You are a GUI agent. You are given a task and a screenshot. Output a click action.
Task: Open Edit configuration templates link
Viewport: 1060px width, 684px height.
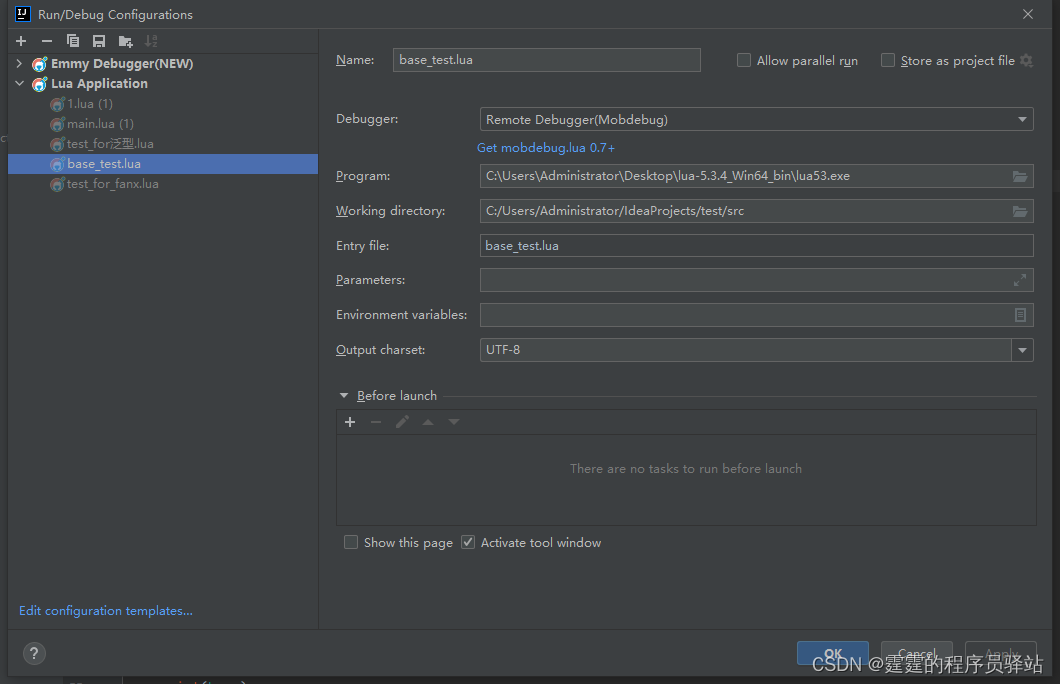point(105,610)
